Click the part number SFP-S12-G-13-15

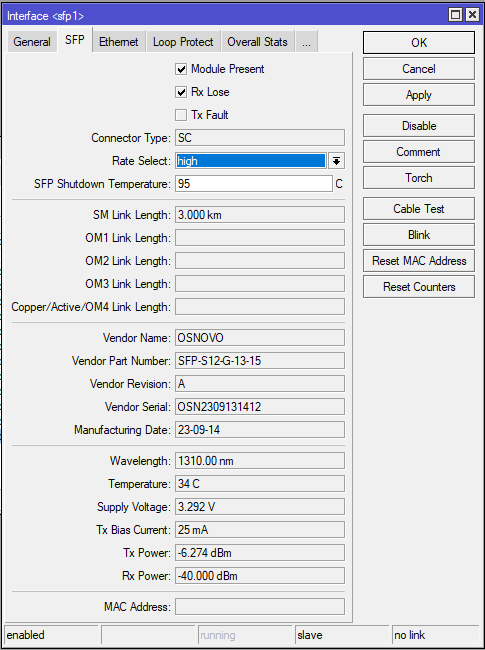[260, 361]
